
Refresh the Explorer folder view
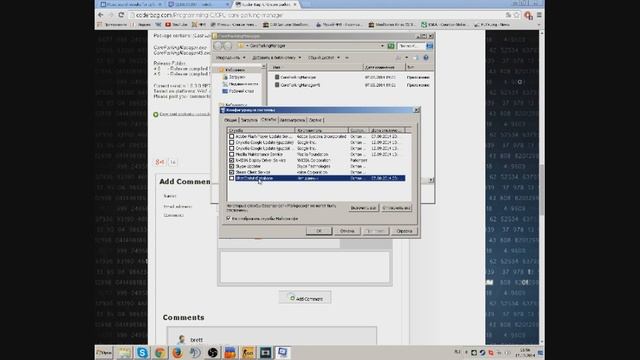391,46
